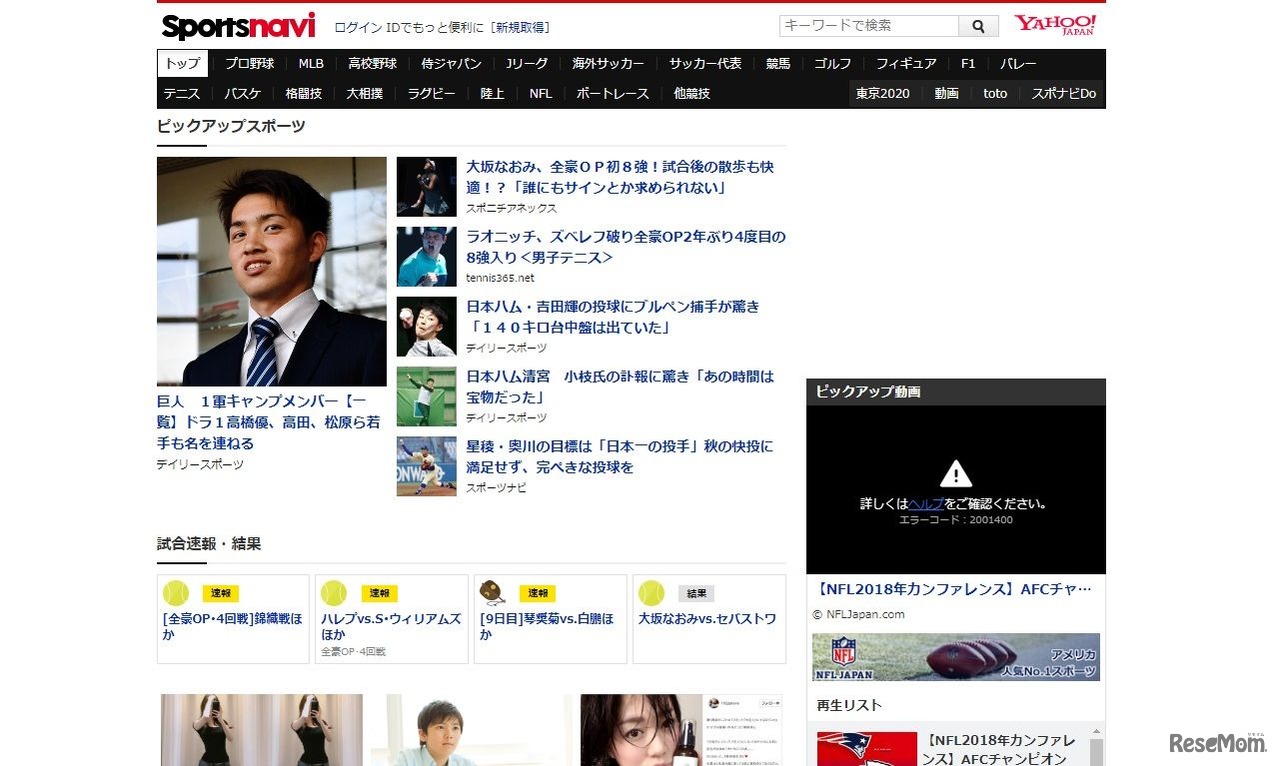Screen dimensions: 1280x766
Task: Open the ラオニッチ、ズベレフ破り article
Action: (626, 247)
